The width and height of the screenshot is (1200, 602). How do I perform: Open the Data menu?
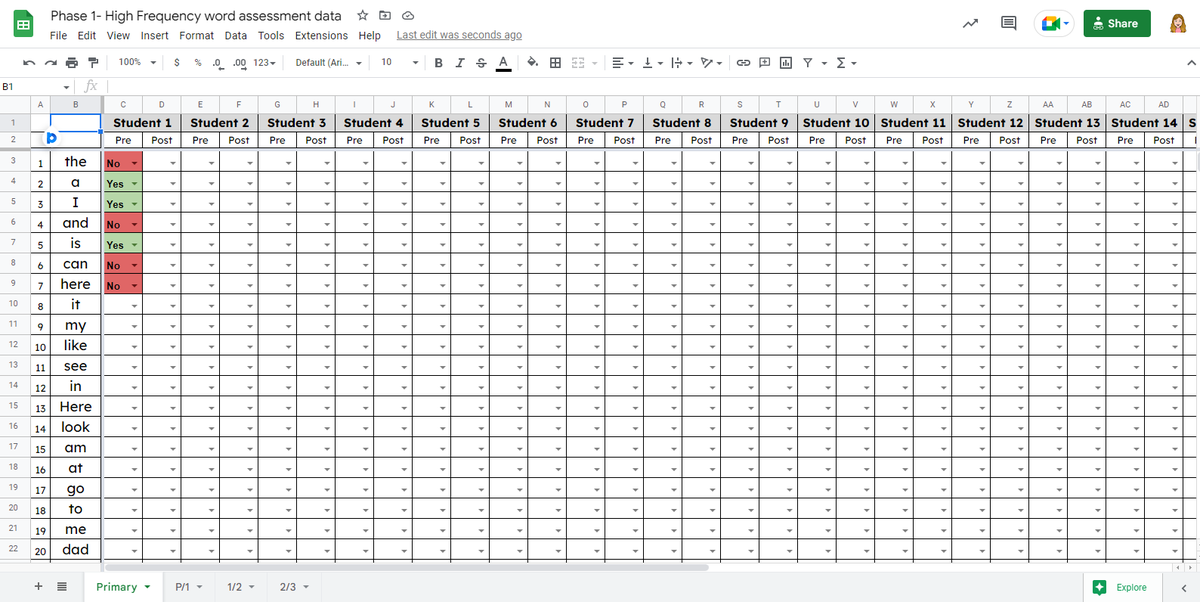click(236, 35)
